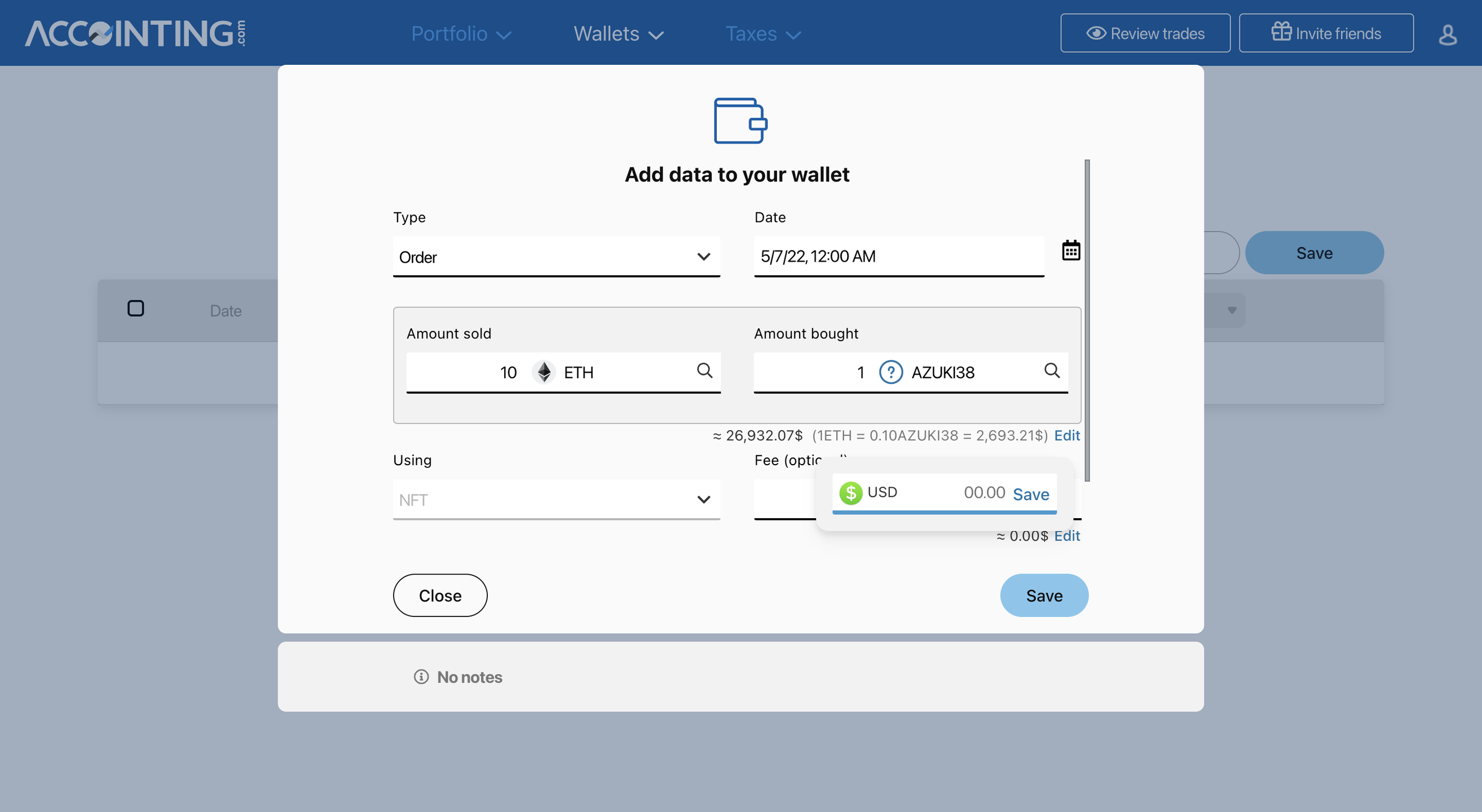Open the calendar date picker icon
Image resolution: width=1482 pixels, height=812 pixels.
point(1070,251)
